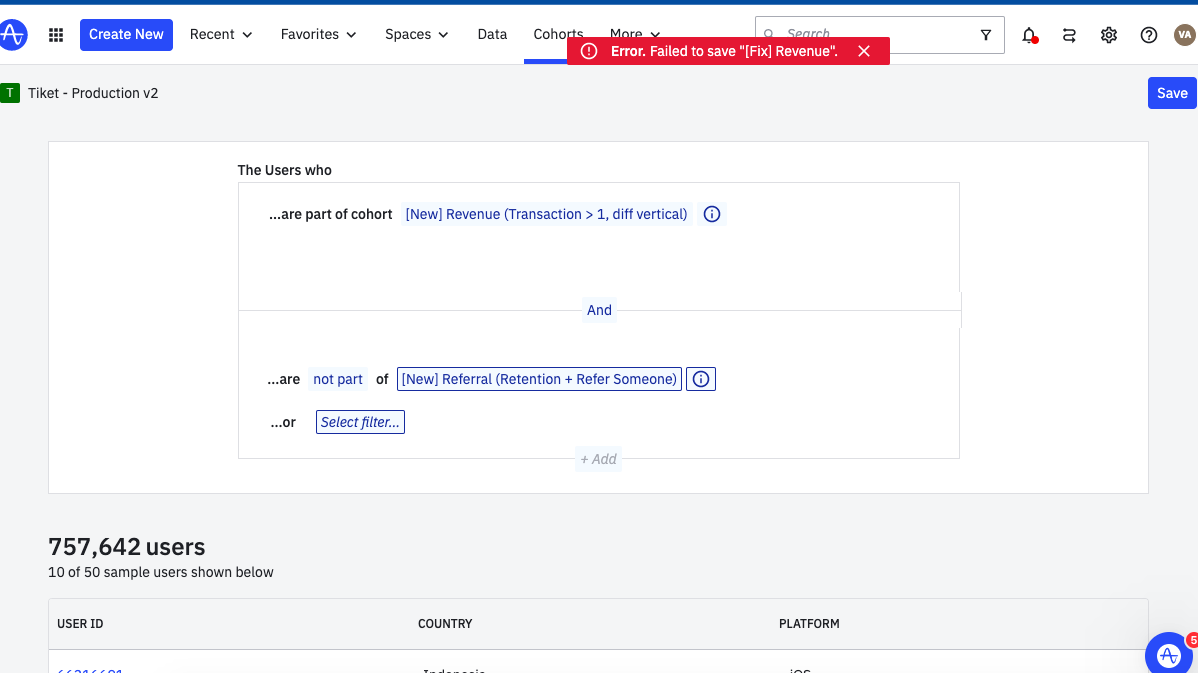This screenshot has height=673, width=1198.
Task: Click the COUNTRY column header
Action: point(445,624)
